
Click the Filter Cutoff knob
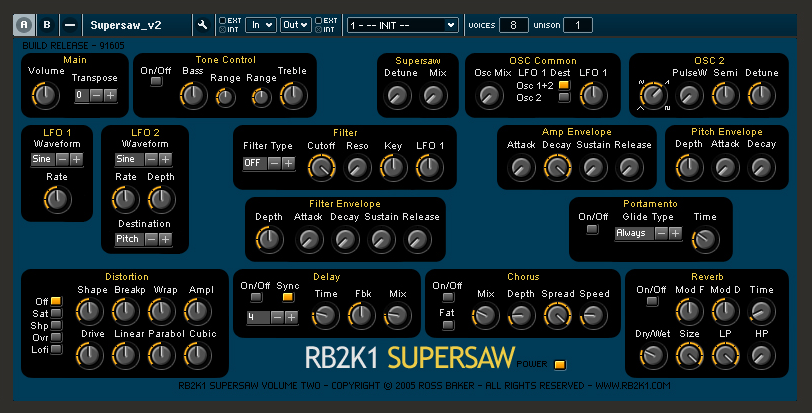click(320, 168)
